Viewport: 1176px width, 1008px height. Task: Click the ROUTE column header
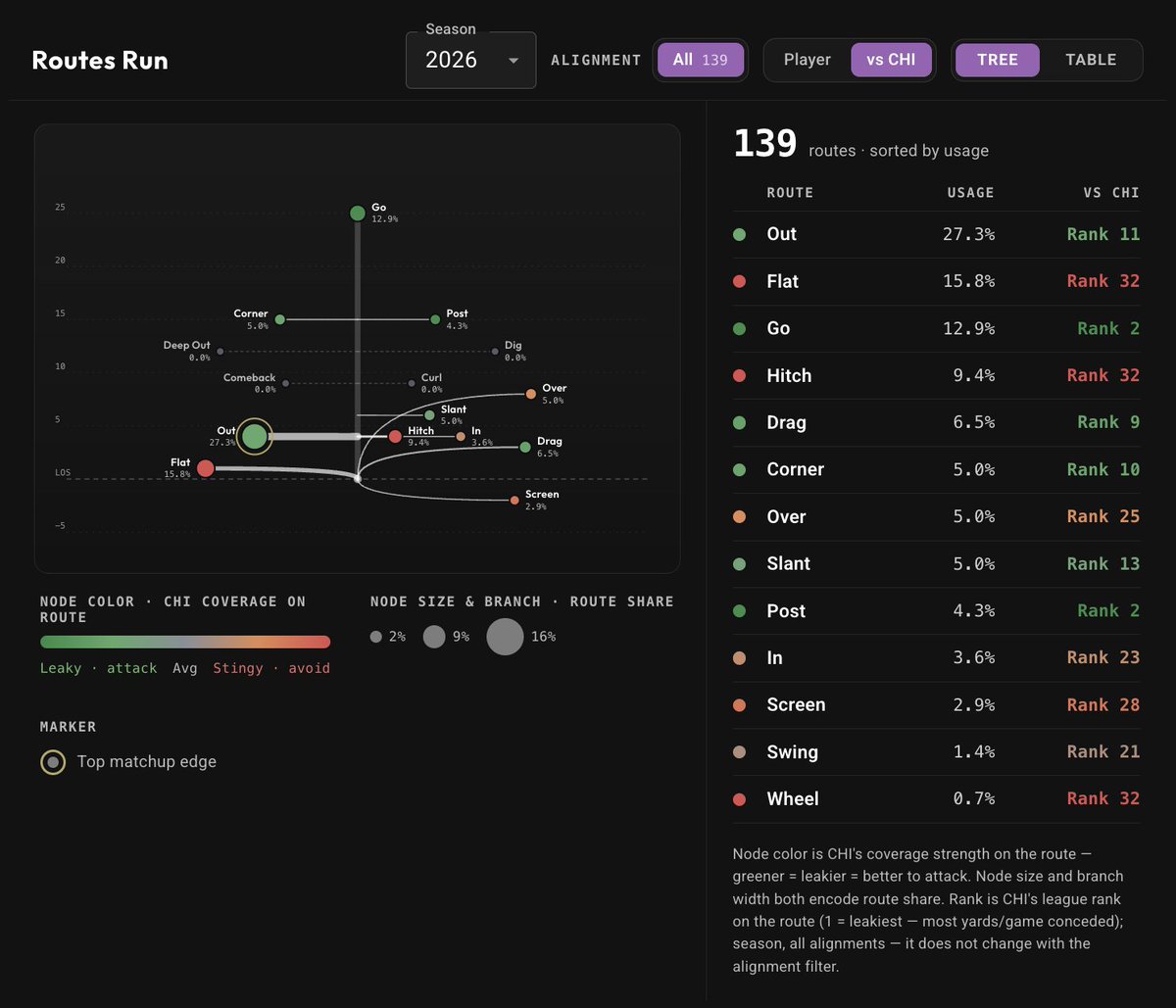click(x=790, y=193)
